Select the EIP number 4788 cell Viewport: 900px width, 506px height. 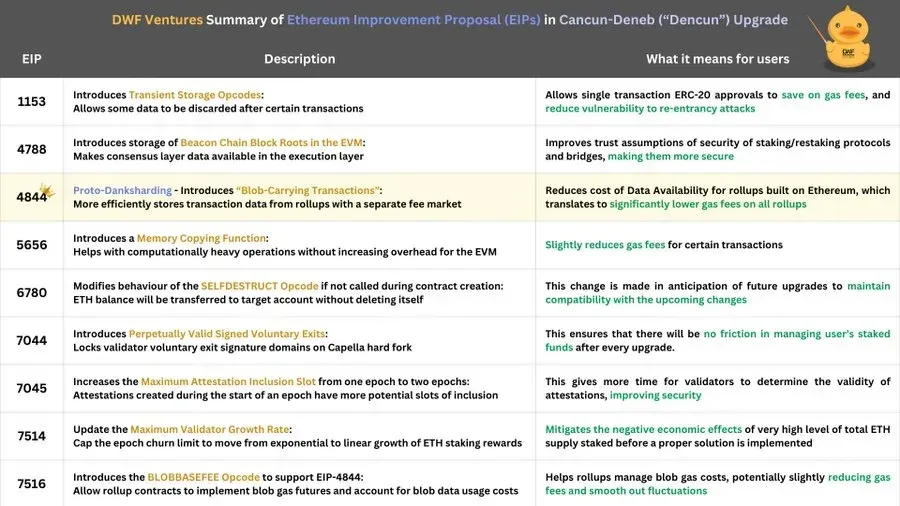(x=32, y=149)
